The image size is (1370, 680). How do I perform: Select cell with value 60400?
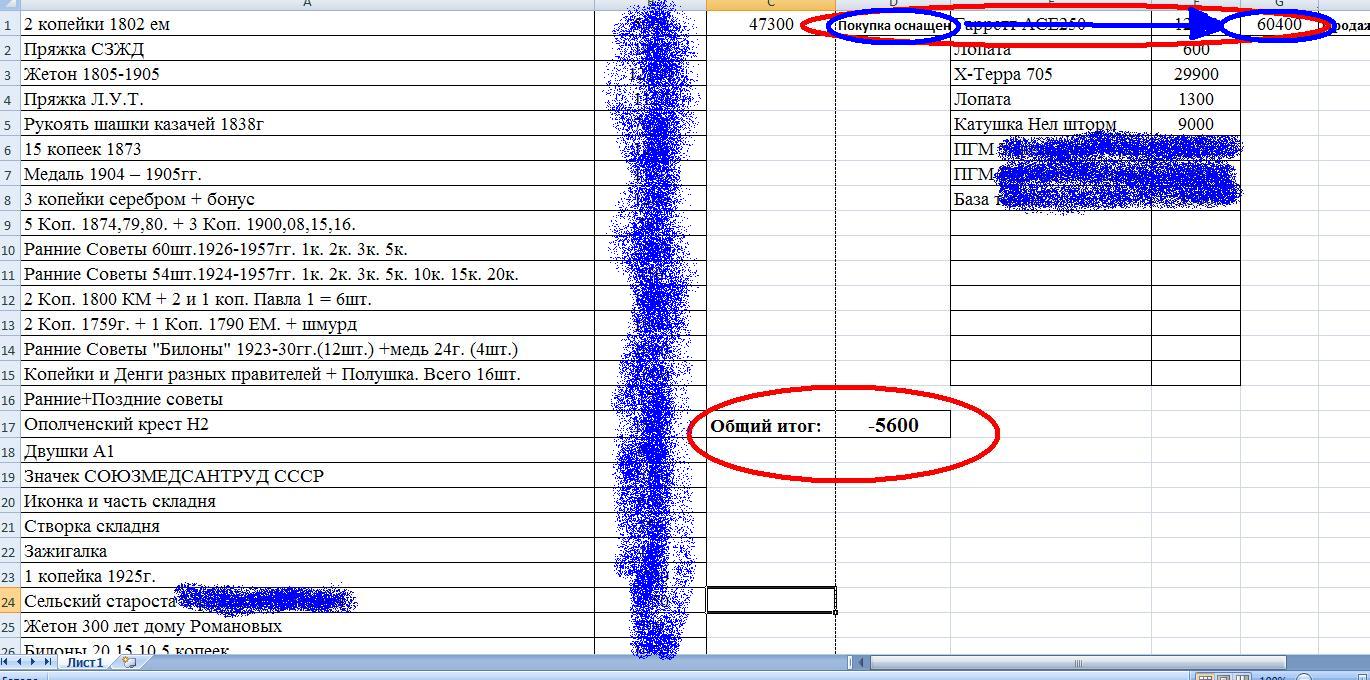pos(1279,24)
